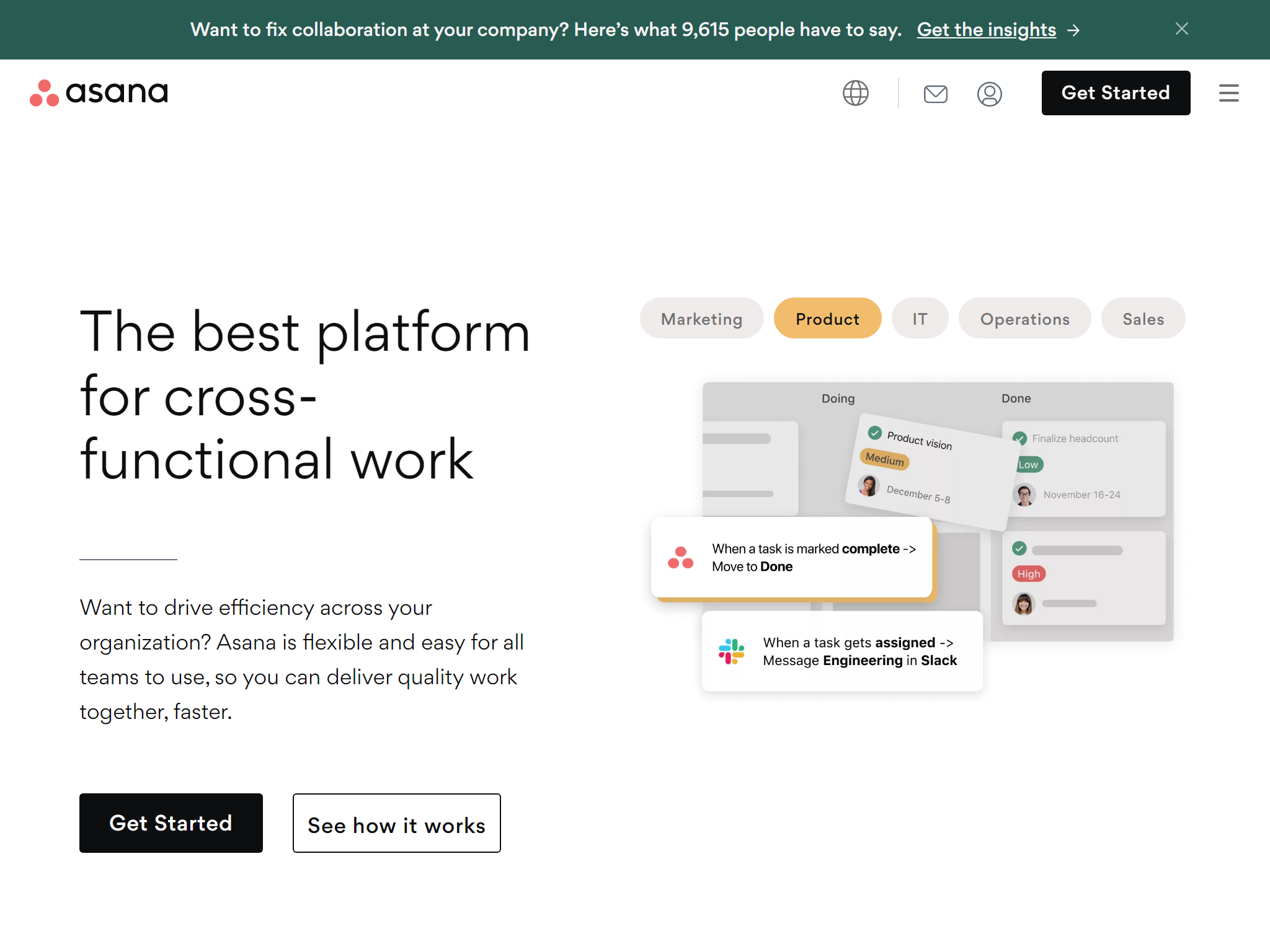Viewport: 1270px width, 952px height.
Task: Click avatar in the High priority card
Action: [1024, 604]
